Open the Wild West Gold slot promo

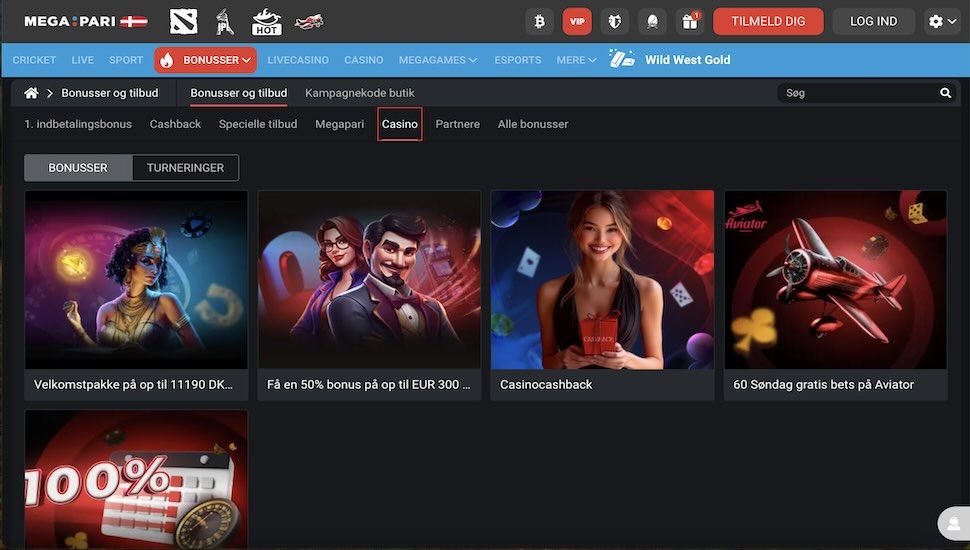click(669, 60)
